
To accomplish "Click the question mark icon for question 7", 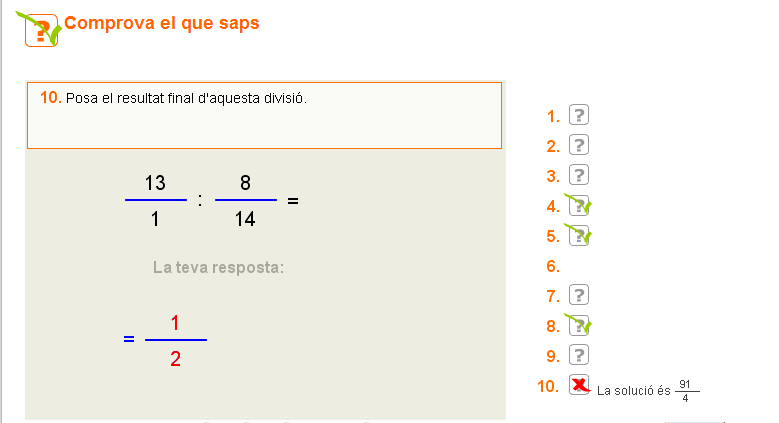I will click(578, 295).
